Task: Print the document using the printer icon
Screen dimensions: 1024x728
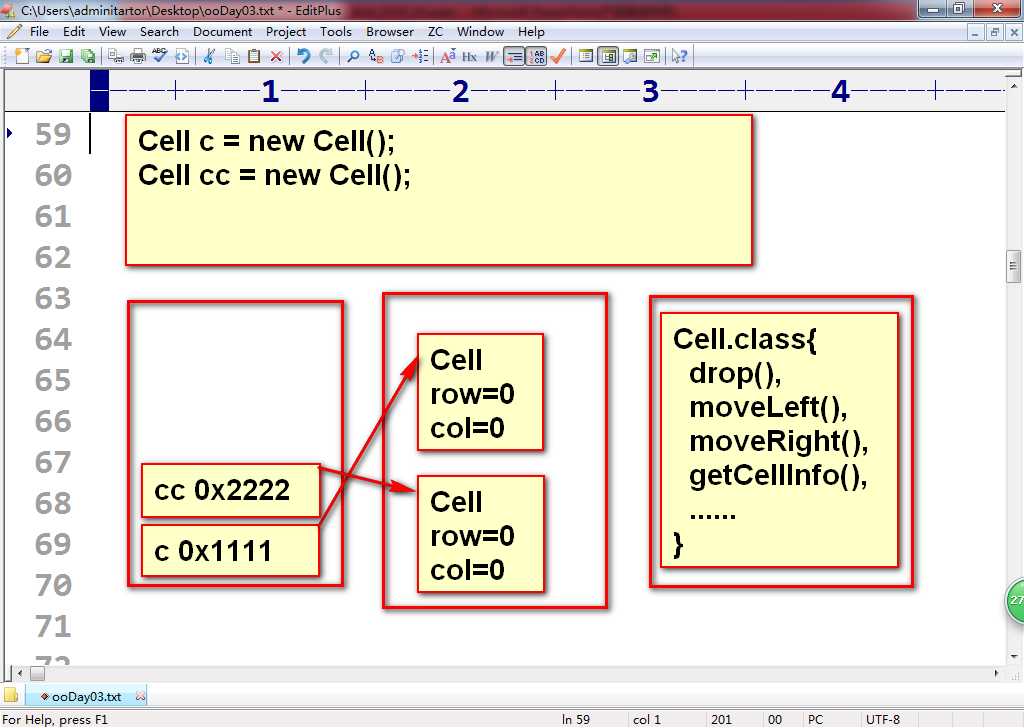Action: point(137,57)
